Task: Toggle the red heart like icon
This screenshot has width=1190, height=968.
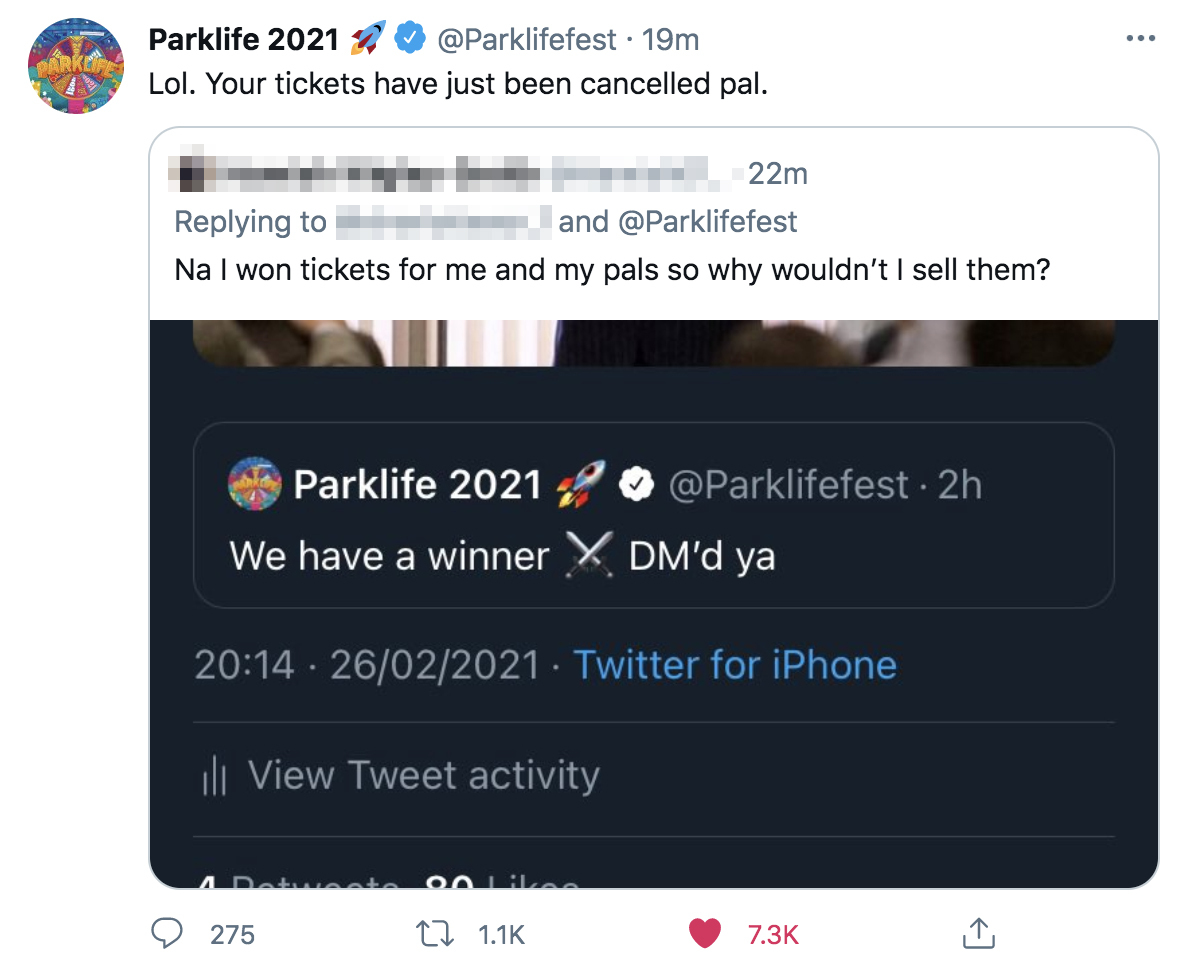Action: pos(704,934)
